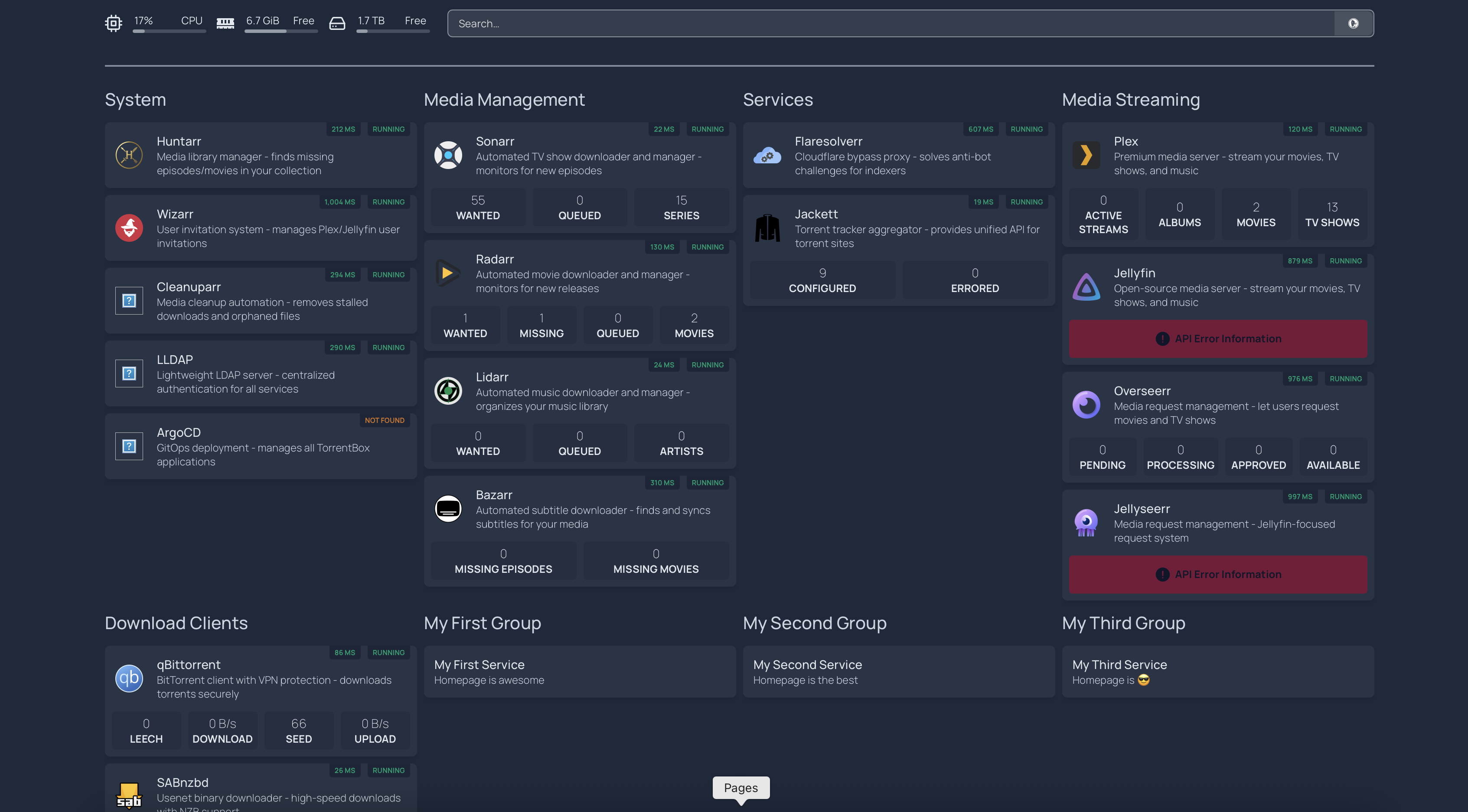The width and height of the screenshot is (1468, 812).
Task: Click the Jellyseerr API error exclamation icon
Action: tap(1162, 575)
